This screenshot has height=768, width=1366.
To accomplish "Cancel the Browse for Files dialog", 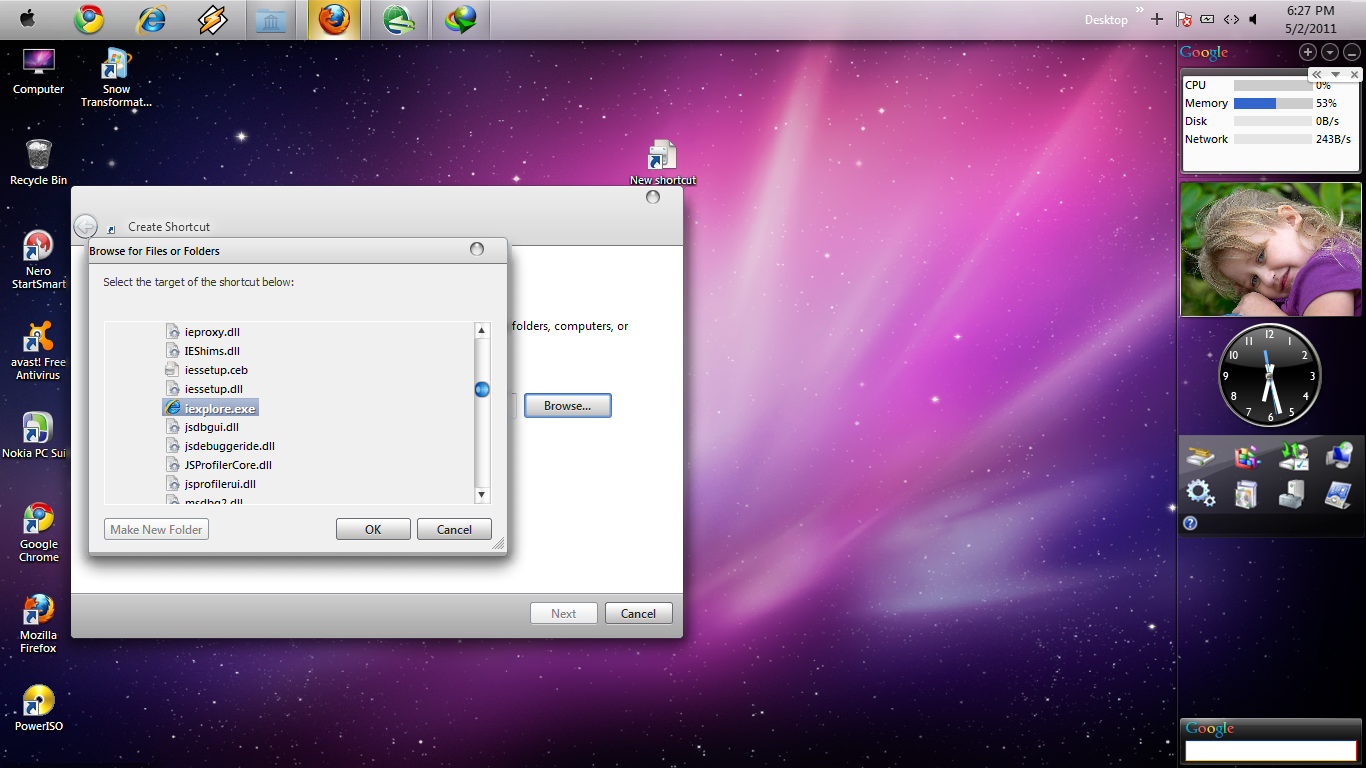I will click(x=454, y=529).
